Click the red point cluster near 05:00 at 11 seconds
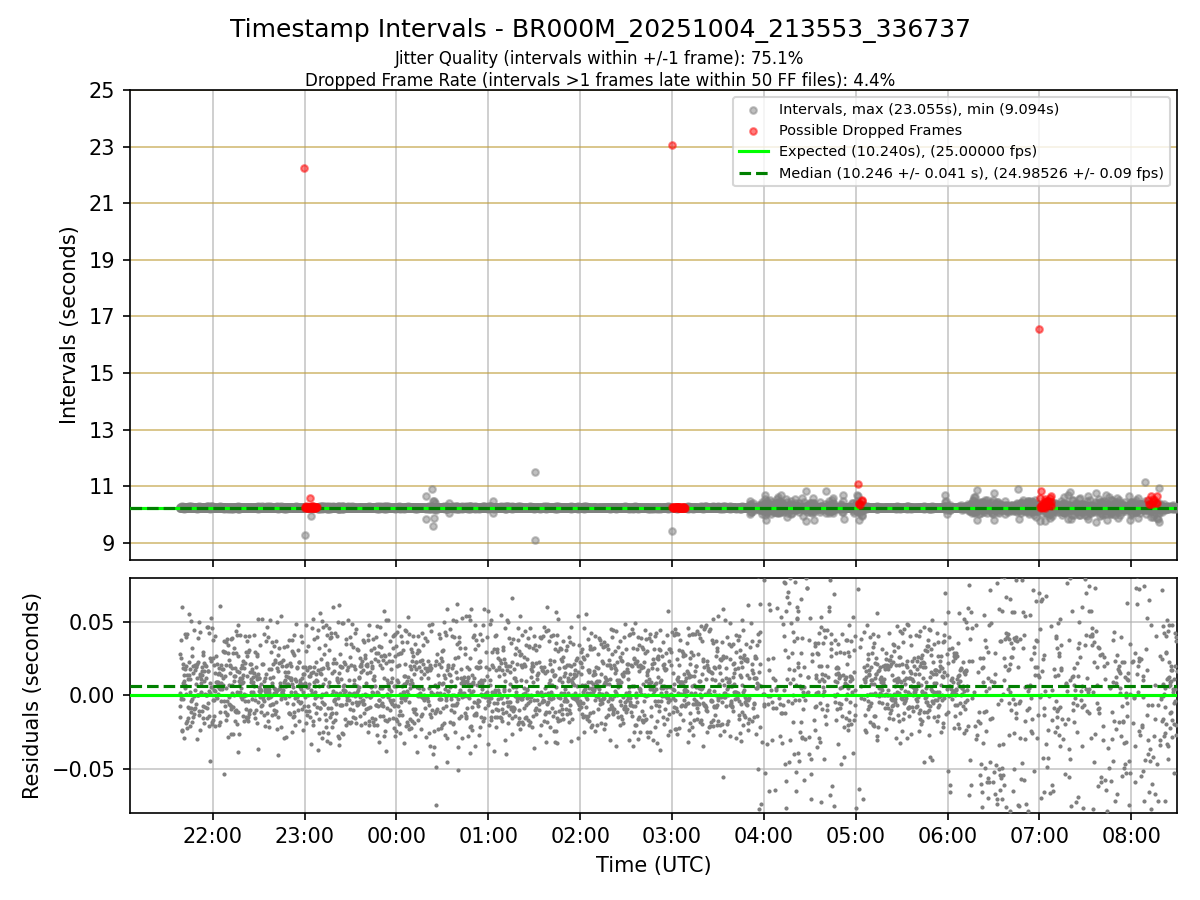 858,485
